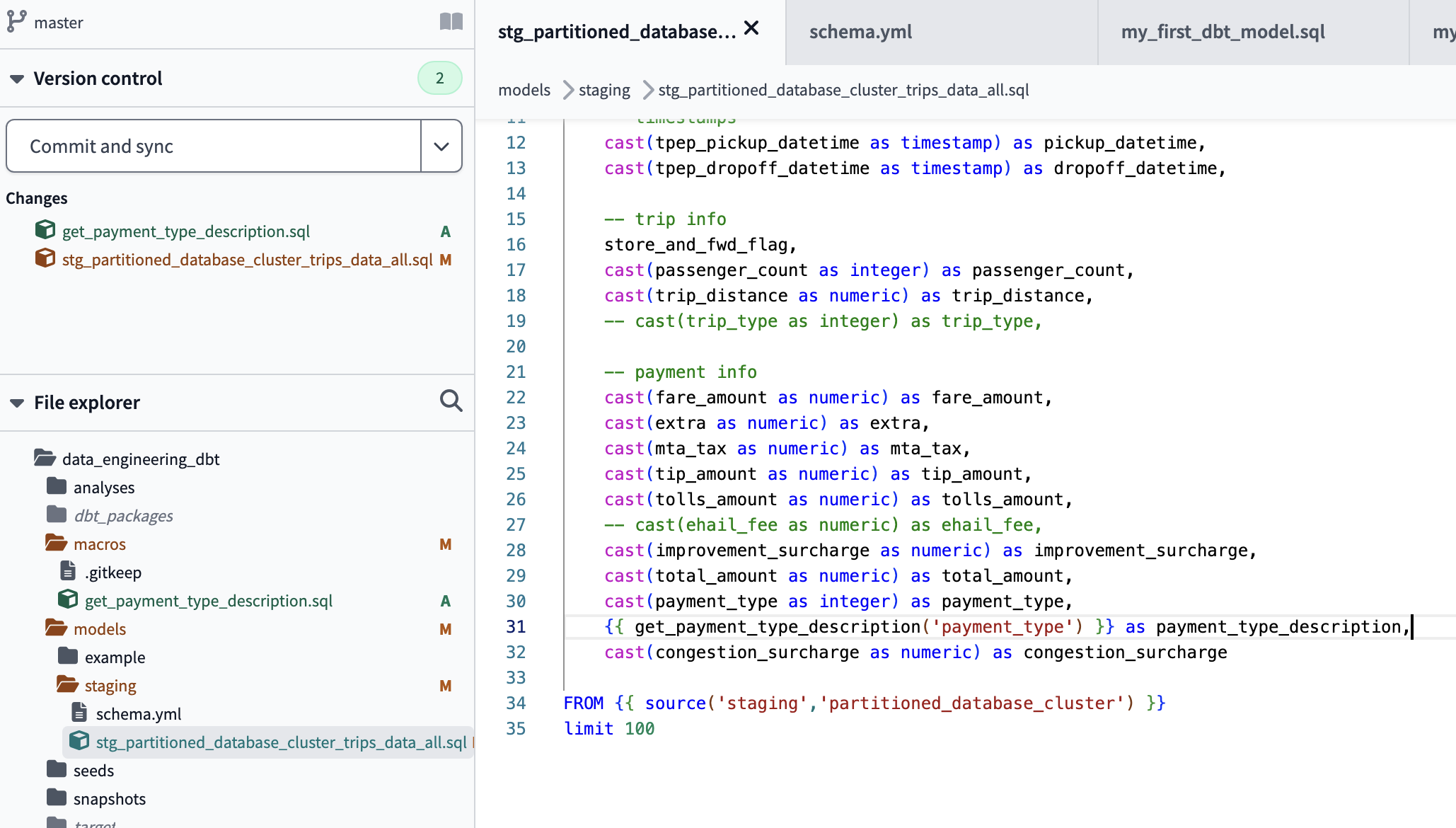Click models in the breadcrumb path
The image size is (1456, 828).
pyautogui.click(x=524, y=90)
